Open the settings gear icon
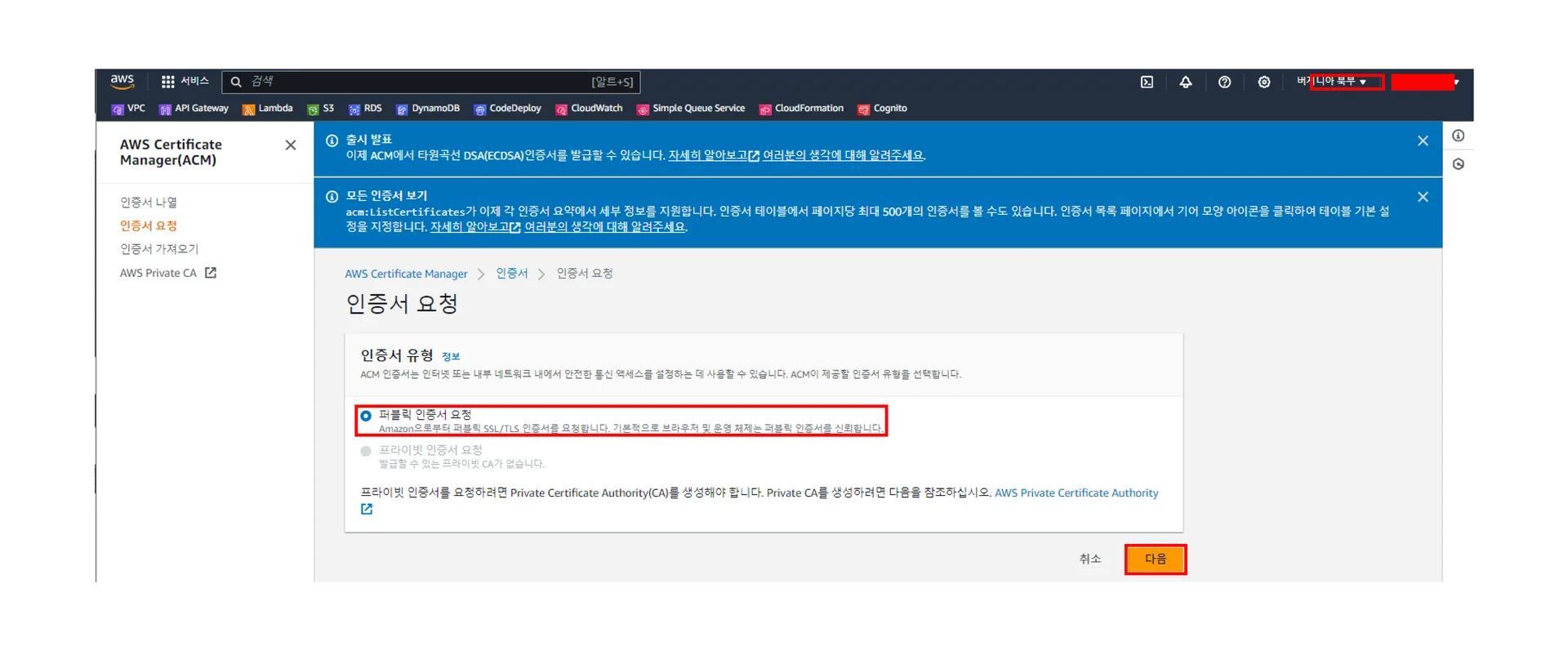The height and width of the screenshot is (651, 1568). 1263,82
